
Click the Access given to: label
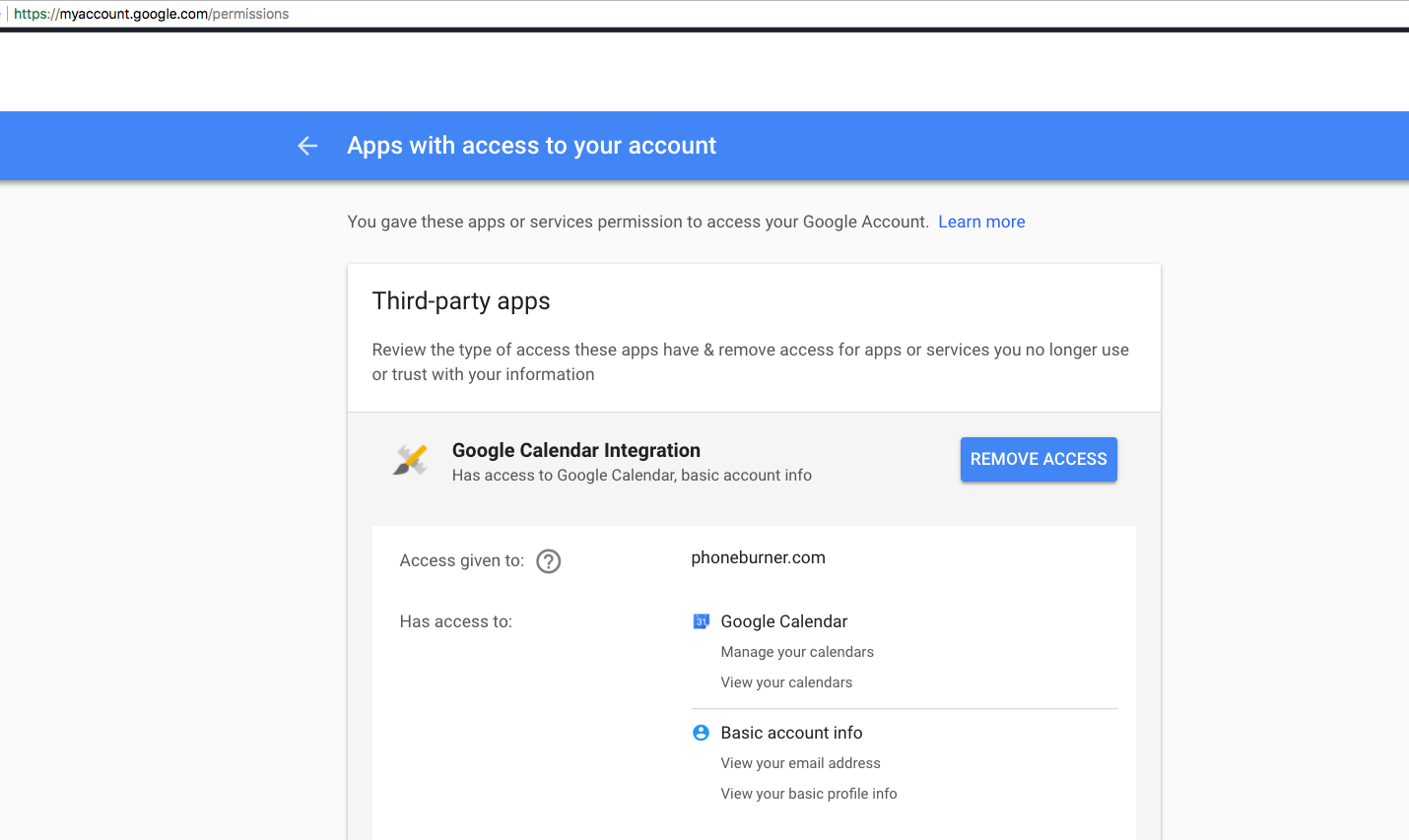click(462, 561)
